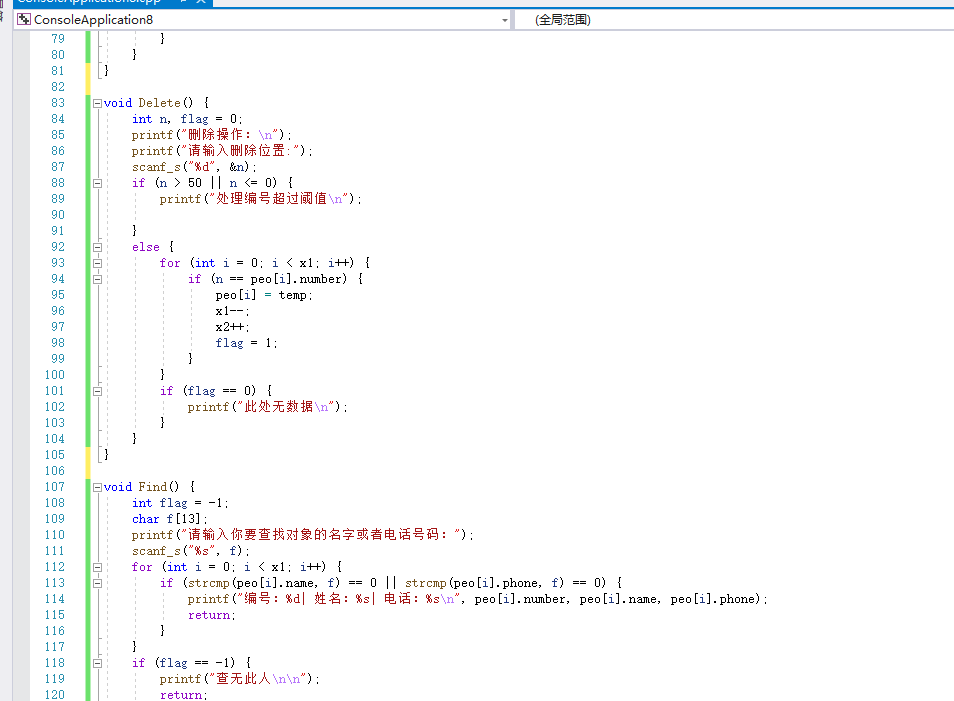Click line number 95 in the gutter
Viewport: 954px width, 701px height.
58,295
